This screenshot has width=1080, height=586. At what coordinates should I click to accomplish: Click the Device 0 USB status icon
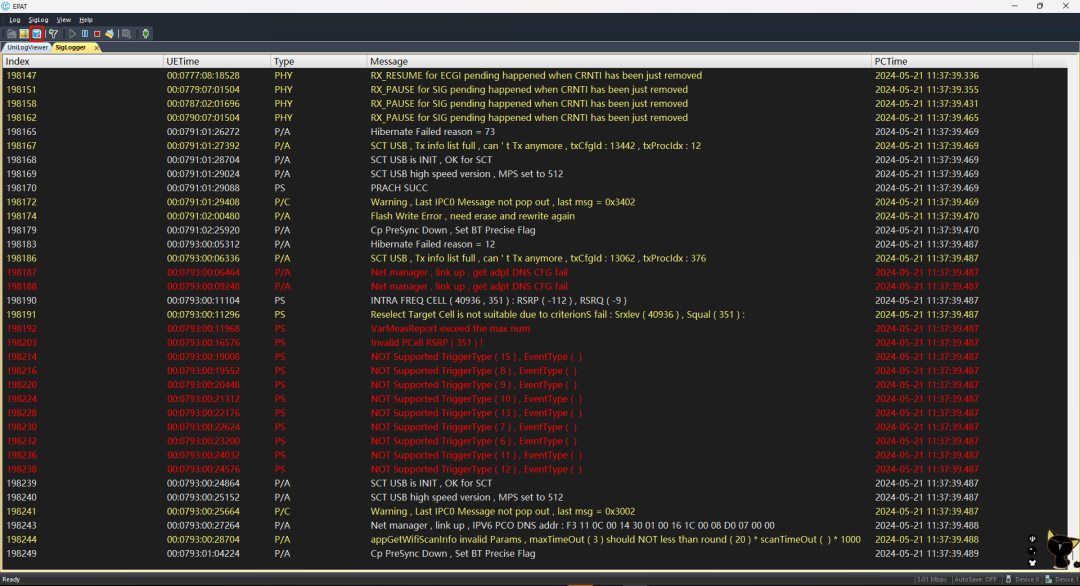point(1008,579)
